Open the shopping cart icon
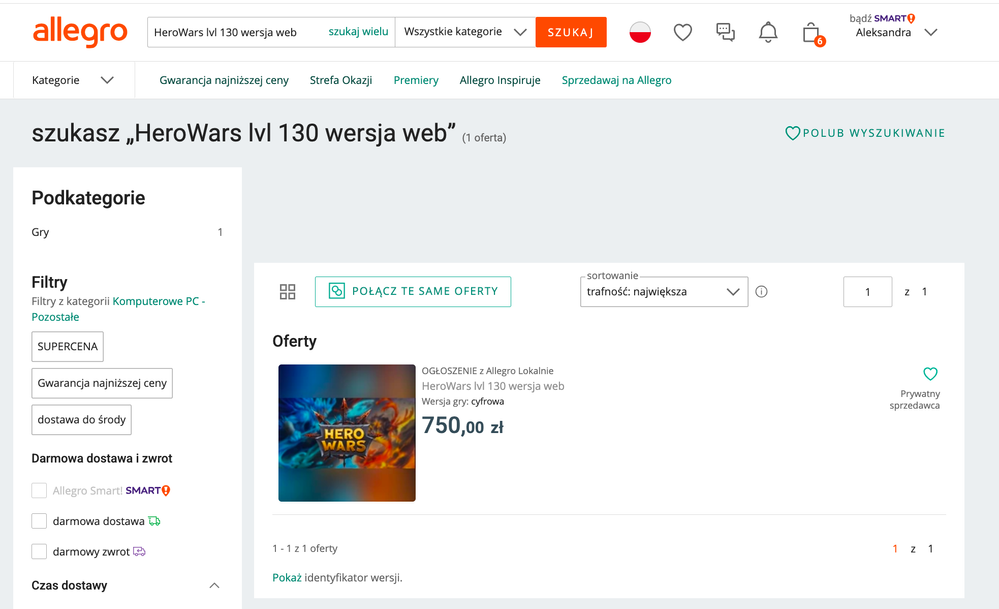The width and height of the screenshot is (999, 609). tap(811, 33)
